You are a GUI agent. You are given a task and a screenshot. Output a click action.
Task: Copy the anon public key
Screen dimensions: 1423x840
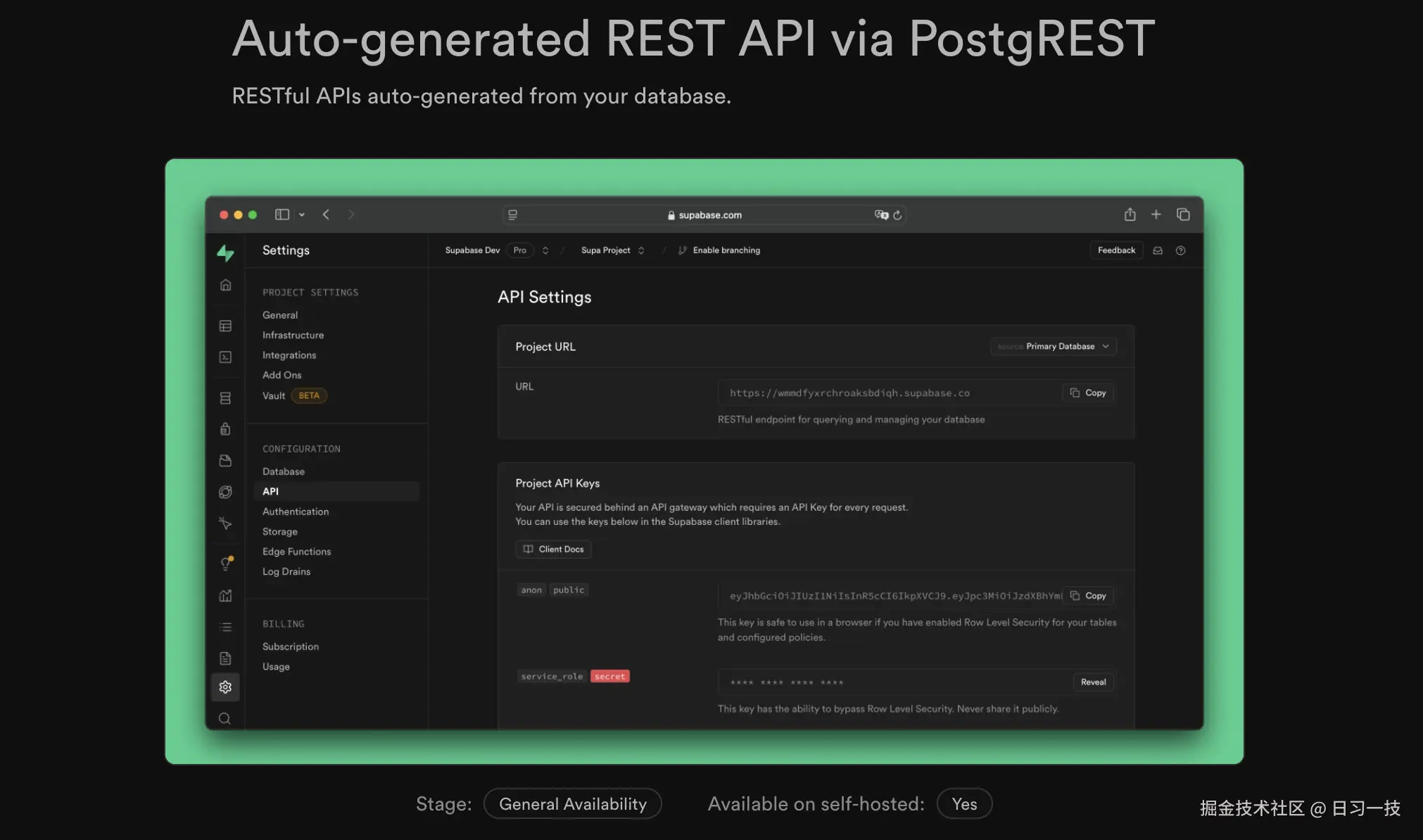pos(1088,596)
